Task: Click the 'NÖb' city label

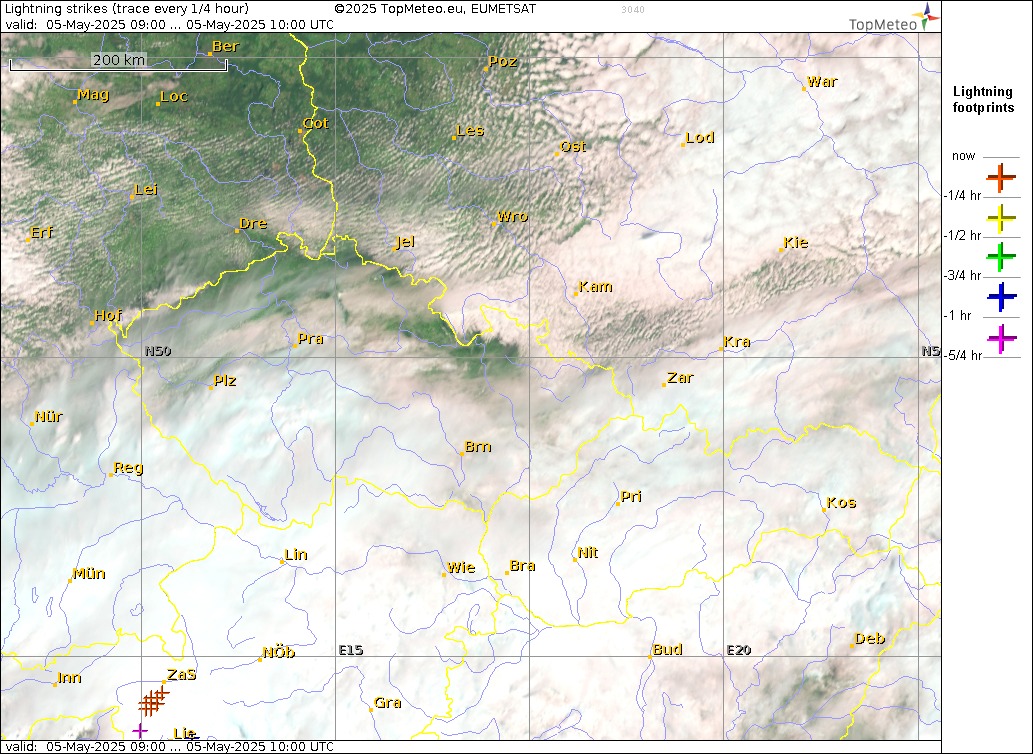Action: click(x=279, y=653)
